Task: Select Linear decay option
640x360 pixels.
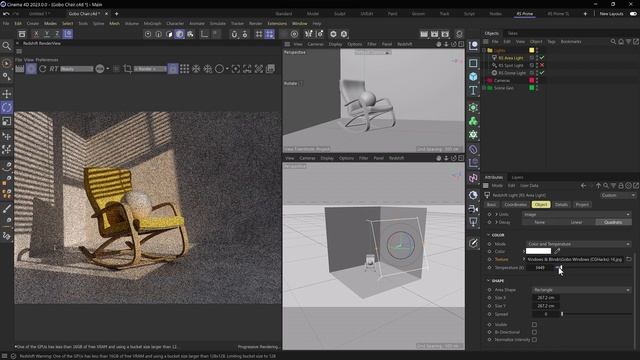Action: point(576,222)
